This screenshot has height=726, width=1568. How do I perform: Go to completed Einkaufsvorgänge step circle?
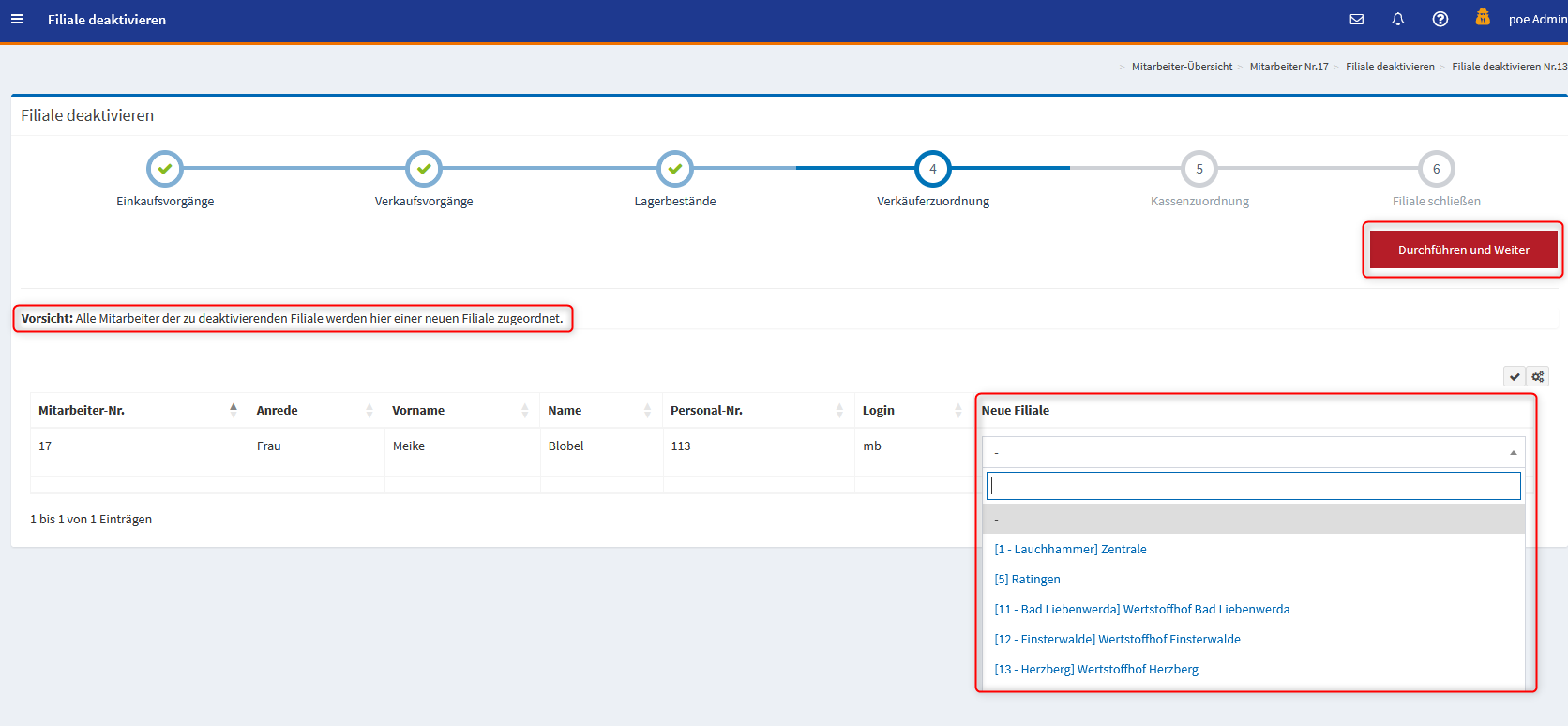coord(165,169)
